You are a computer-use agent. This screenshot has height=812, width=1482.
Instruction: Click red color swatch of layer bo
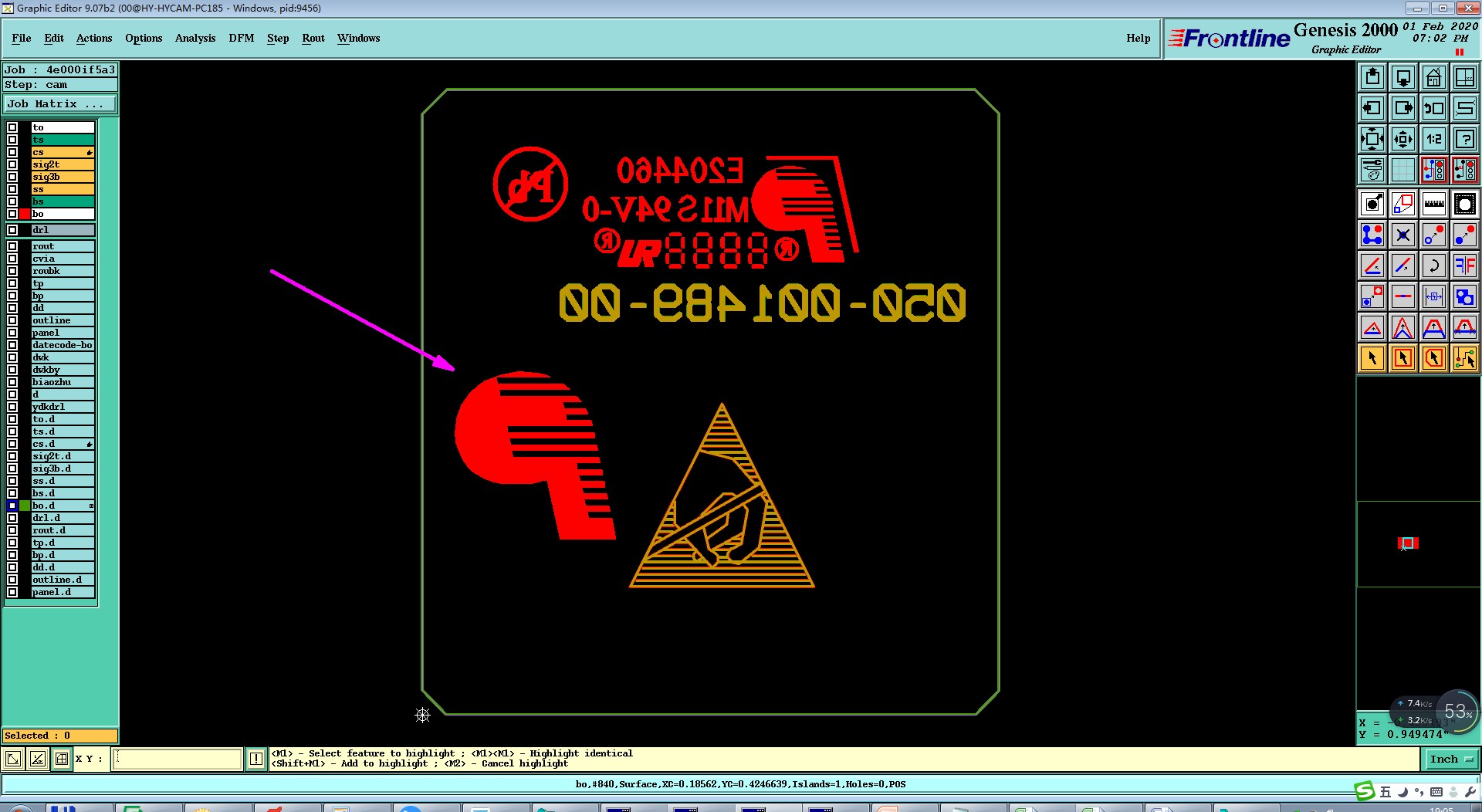click(25, 214)
